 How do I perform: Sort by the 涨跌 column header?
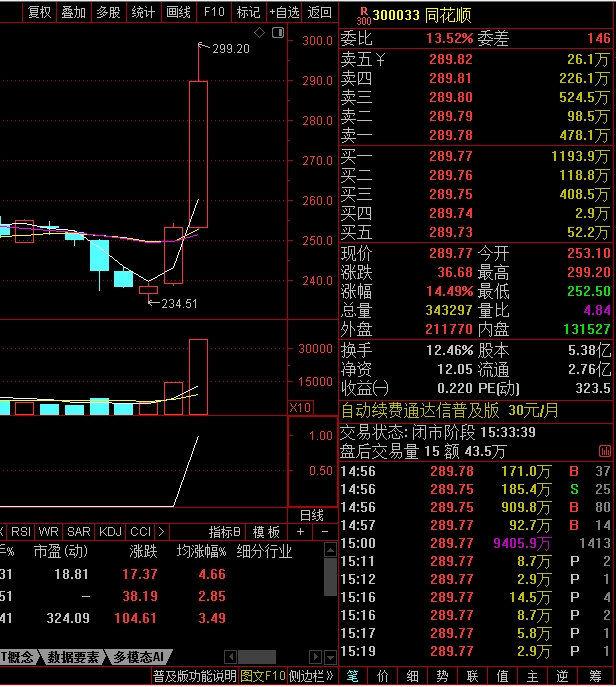tap(143, 551)
